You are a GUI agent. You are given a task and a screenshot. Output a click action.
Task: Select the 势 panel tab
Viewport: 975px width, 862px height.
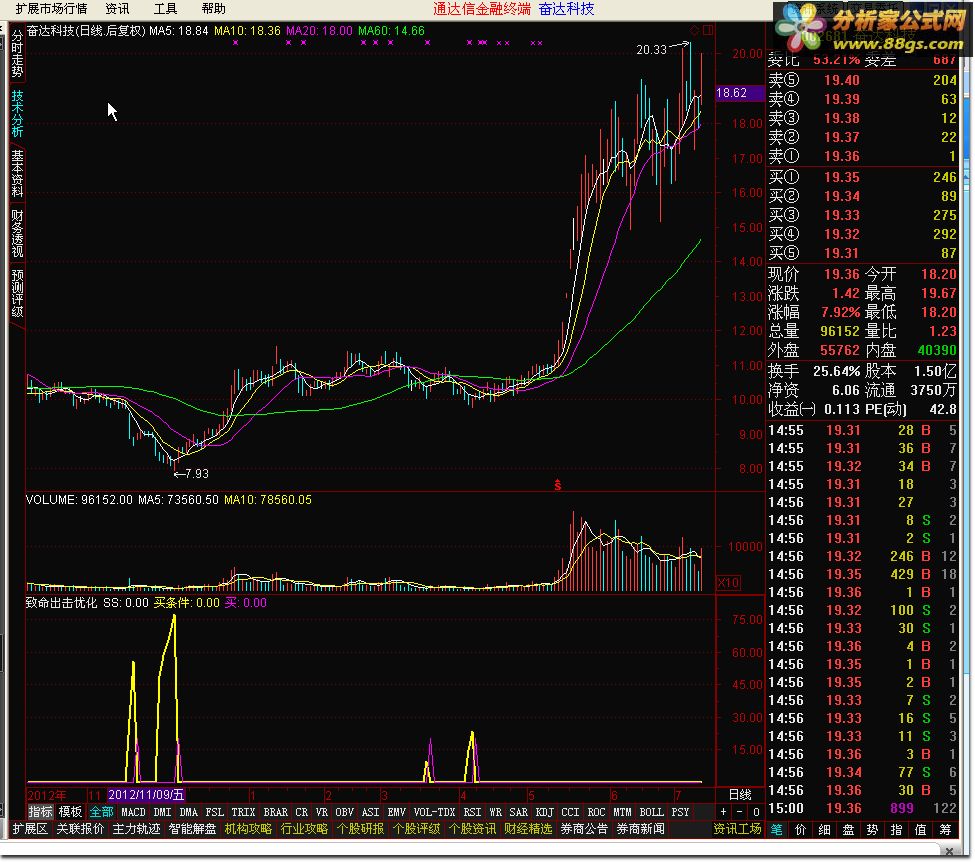point(872,830)
